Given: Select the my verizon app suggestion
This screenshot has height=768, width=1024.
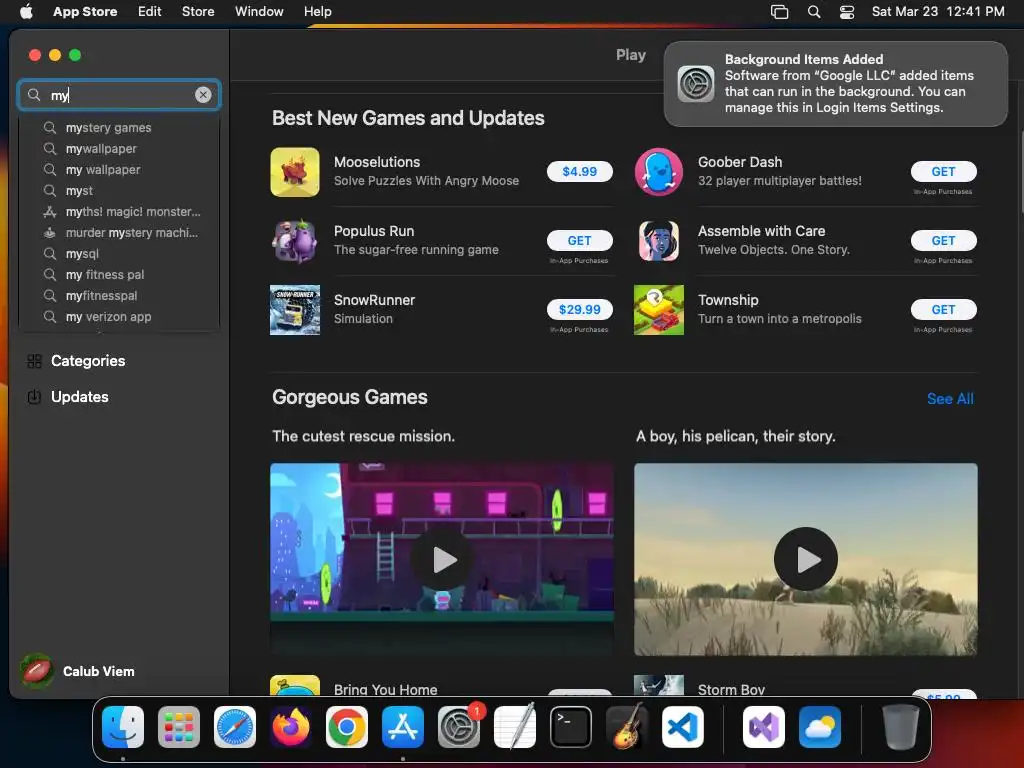Looking at the screenshot, I should [119, 317].
